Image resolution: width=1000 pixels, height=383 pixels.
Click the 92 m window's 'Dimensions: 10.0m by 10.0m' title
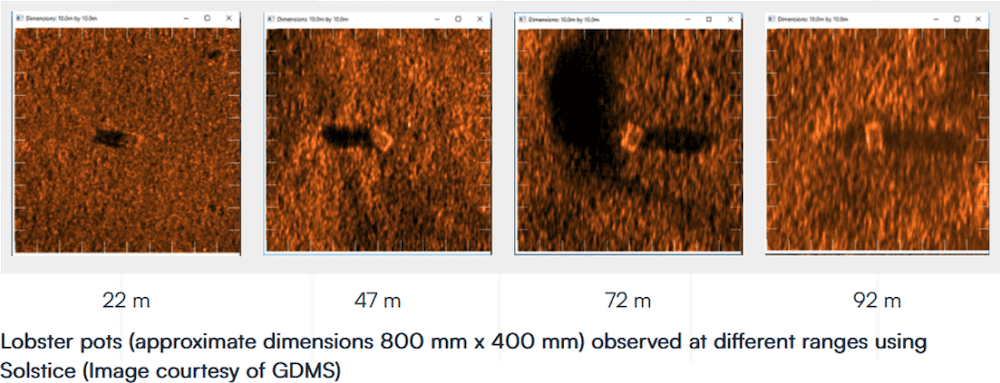(x=812, y=19)
